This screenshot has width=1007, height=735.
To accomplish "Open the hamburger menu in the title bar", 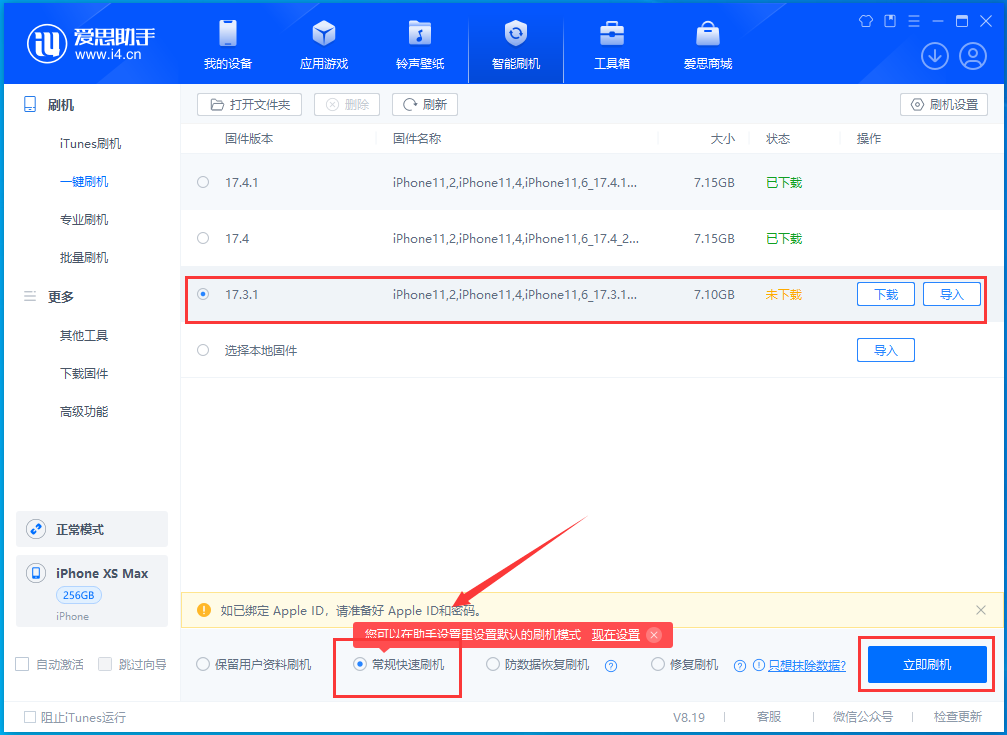I will pyautogui.click(x=913, y=20).
